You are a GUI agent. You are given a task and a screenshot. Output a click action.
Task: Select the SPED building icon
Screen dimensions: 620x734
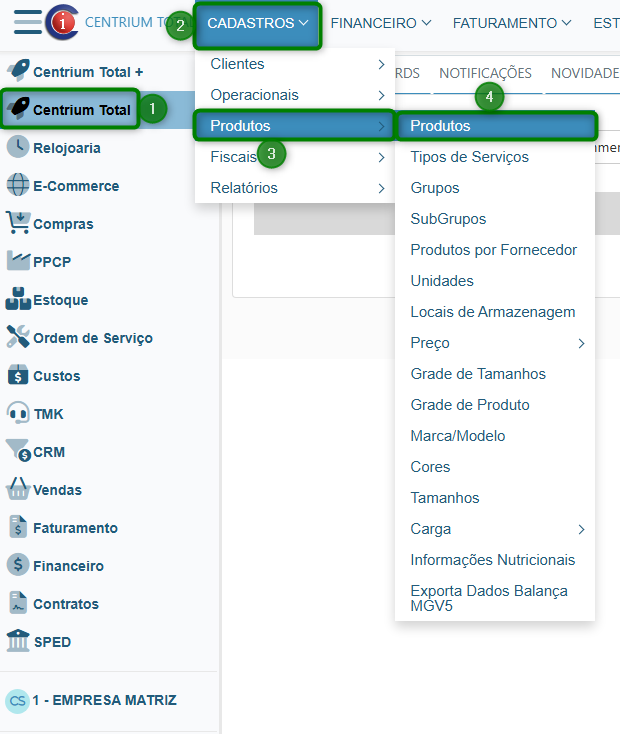click(17, 641)
